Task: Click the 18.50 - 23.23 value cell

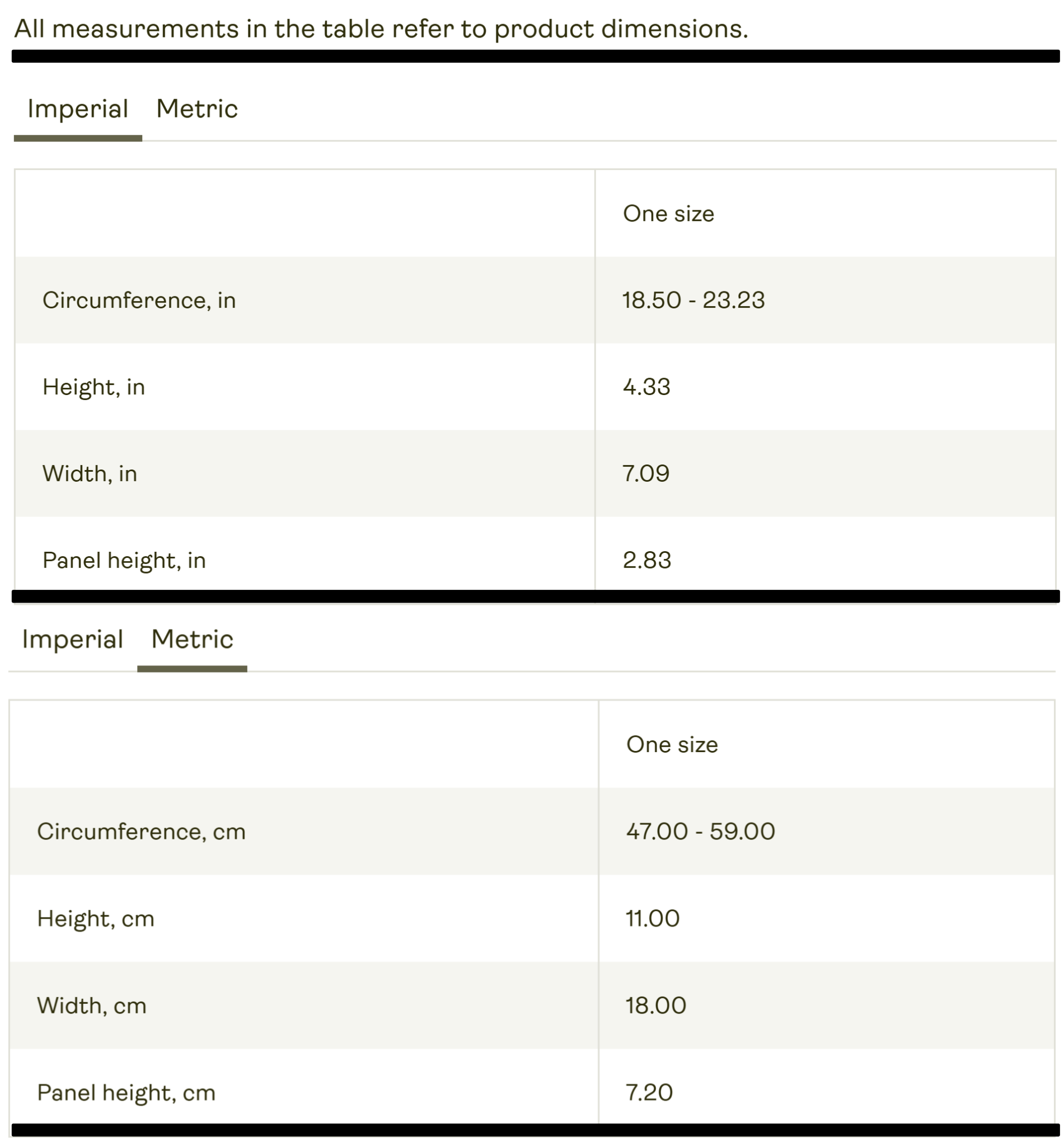Action: pos(693,300)
